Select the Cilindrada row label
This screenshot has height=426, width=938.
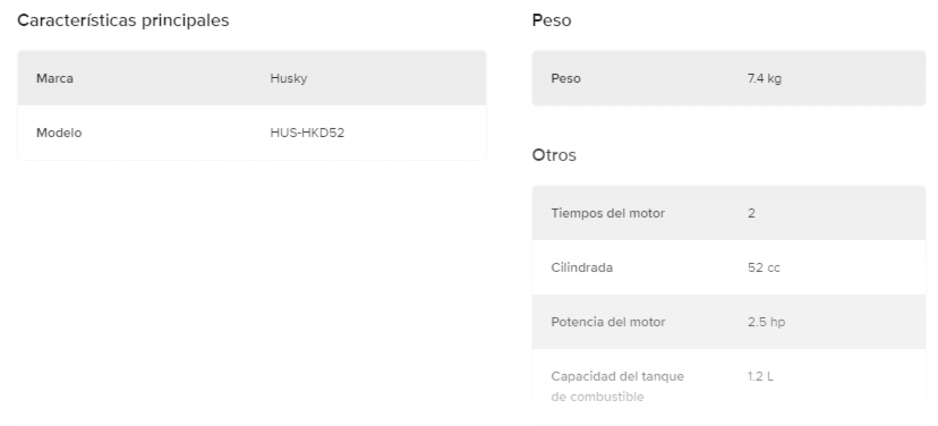tap(581, 268)
